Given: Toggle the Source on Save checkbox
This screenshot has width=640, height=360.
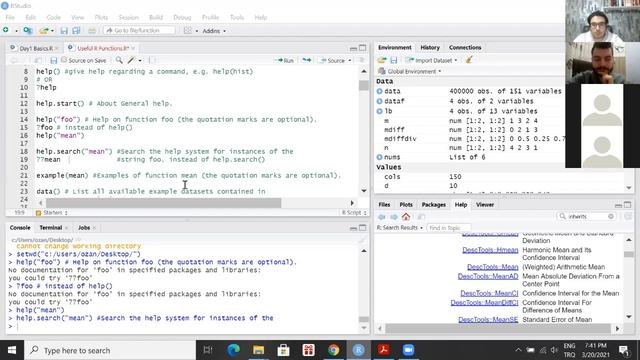Looking at the screenshot, I should (64, 60).
